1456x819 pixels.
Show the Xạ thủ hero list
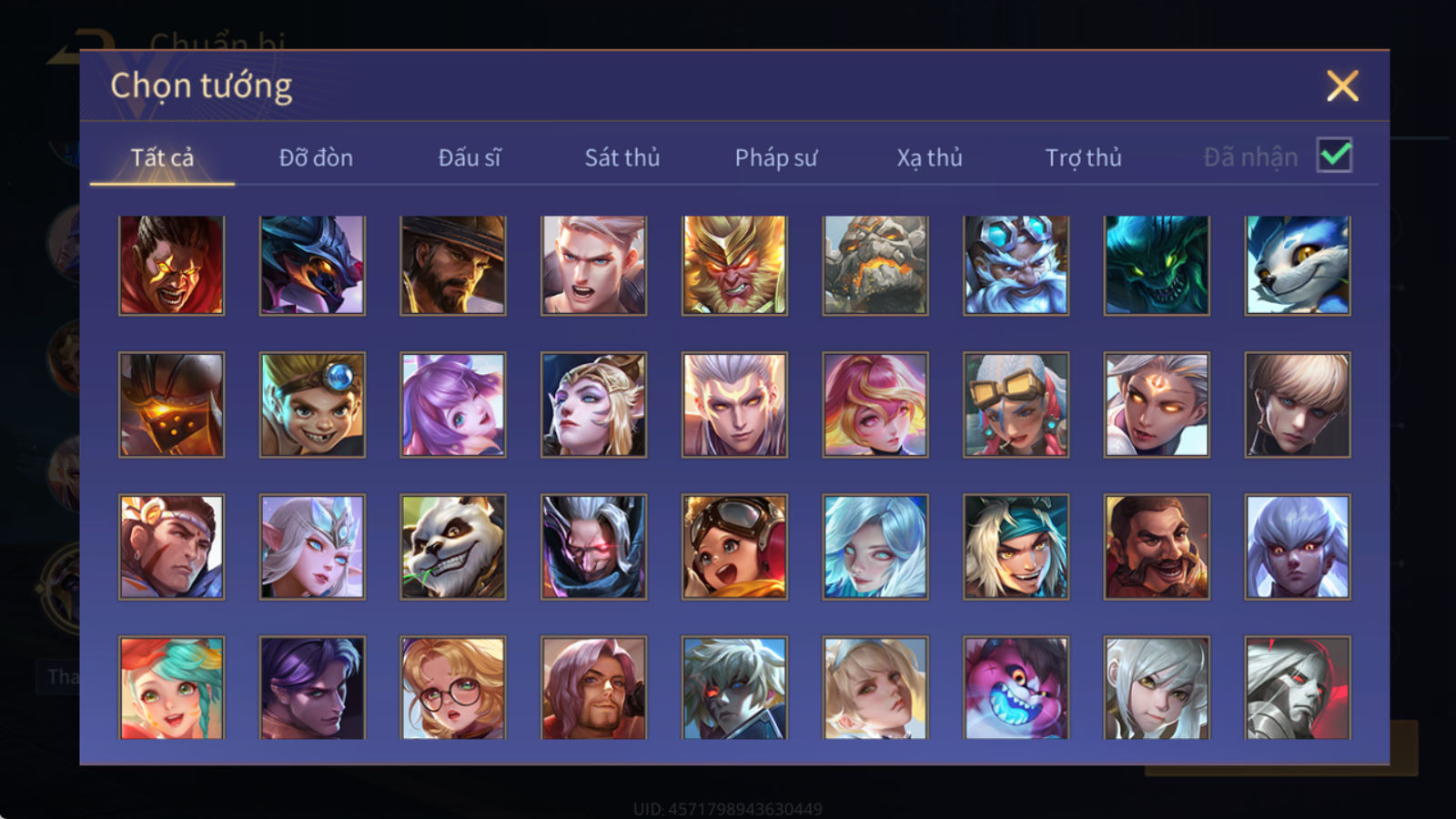929,157
